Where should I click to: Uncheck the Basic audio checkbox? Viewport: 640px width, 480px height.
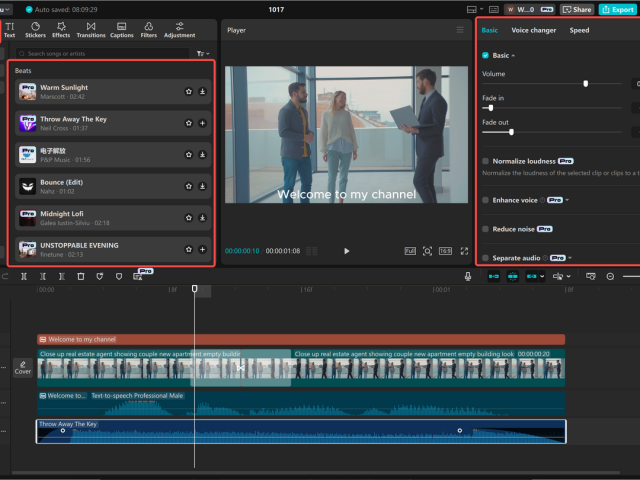point(486,56)
